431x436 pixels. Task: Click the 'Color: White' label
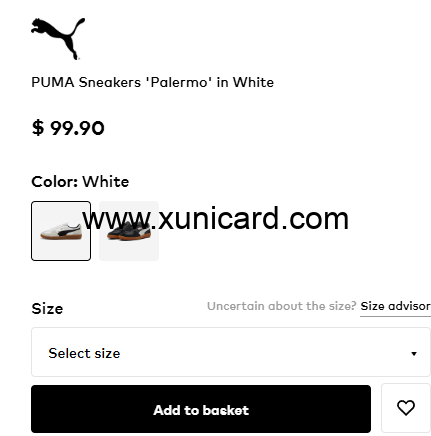tap(80, 182)
